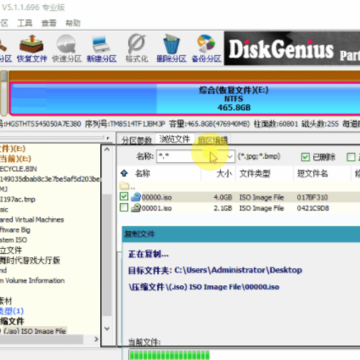
Task: Select the 时代游戏大厅版 tree item
Action: (30, 260)
